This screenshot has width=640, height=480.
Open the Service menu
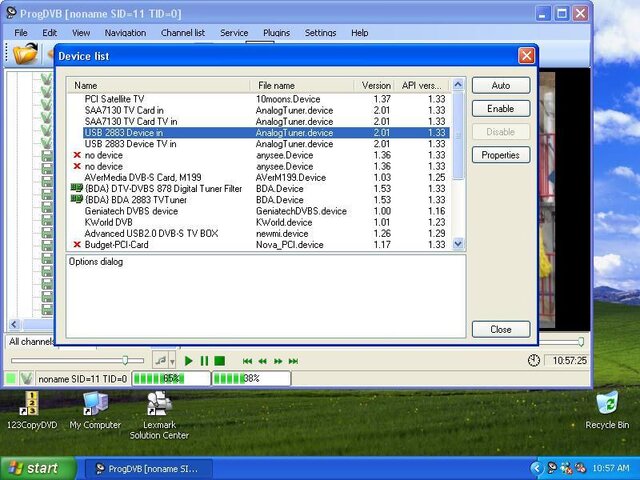coord(234,33)
